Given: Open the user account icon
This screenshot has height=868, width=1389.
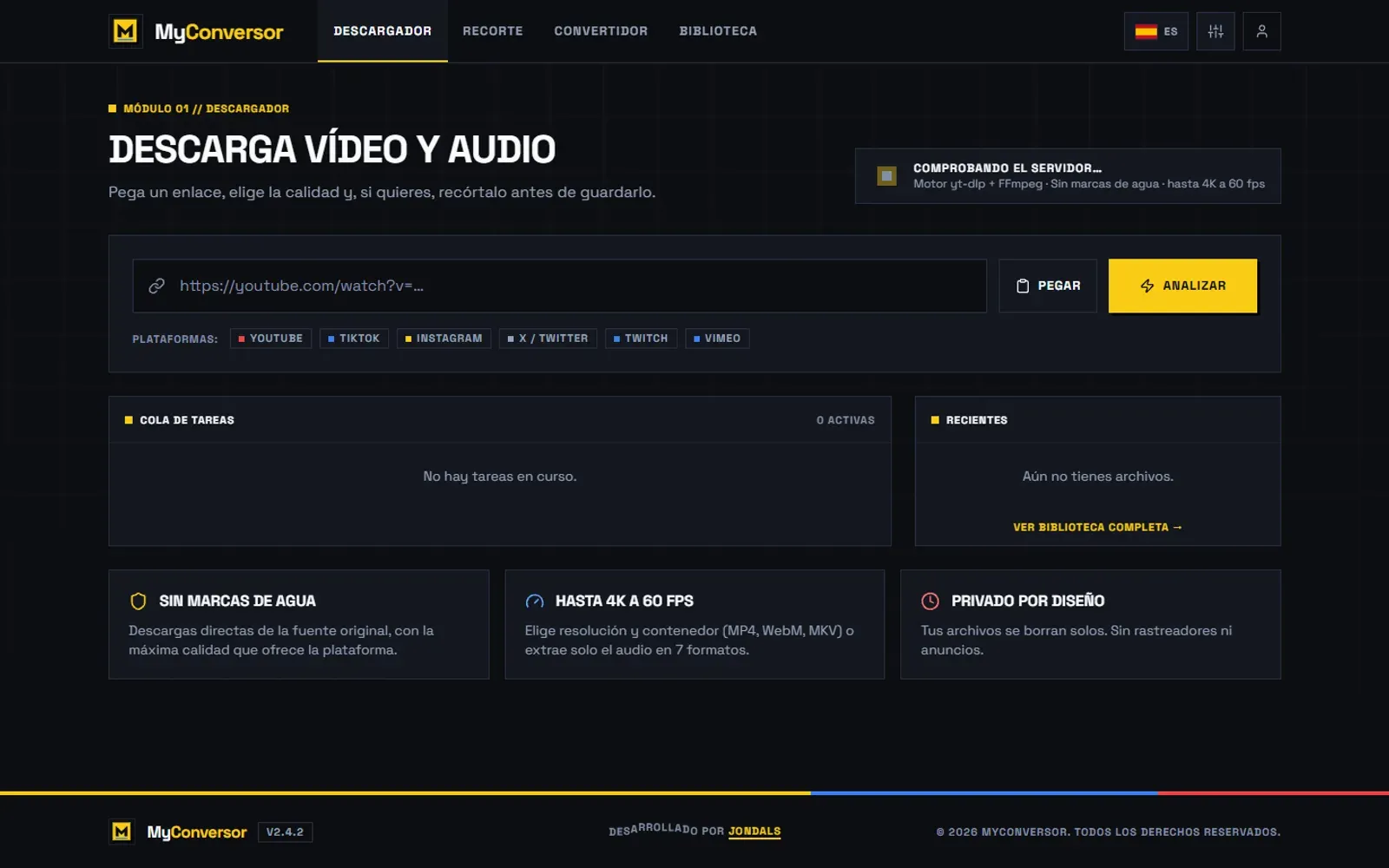Looking at the screenshot, I should (1262, 31).
